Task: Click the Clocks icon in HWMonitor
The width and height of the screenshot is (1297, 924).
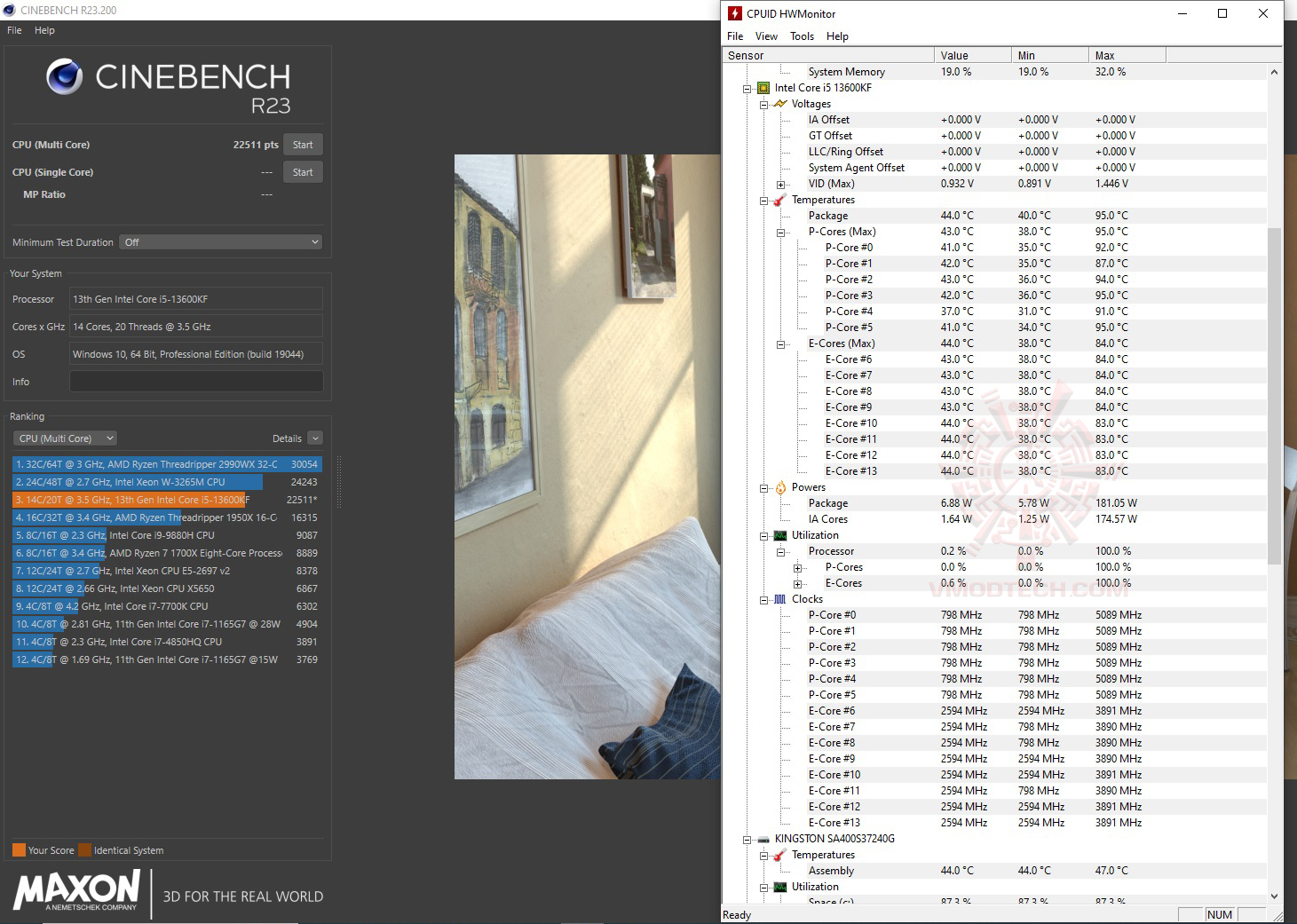Action: [x=780, y=599]
